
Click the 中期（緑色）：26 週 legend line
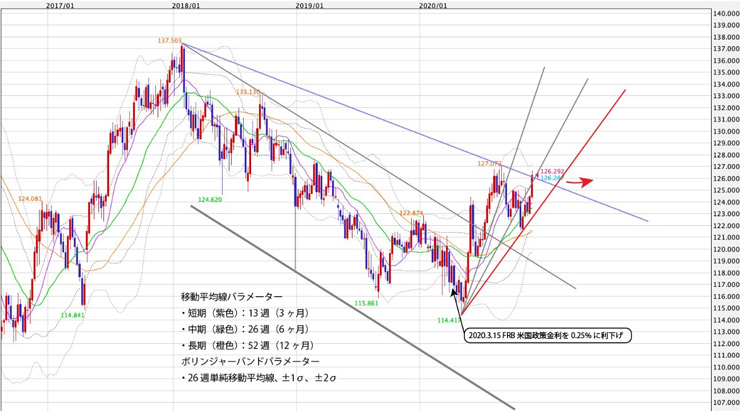pos(245,329)
